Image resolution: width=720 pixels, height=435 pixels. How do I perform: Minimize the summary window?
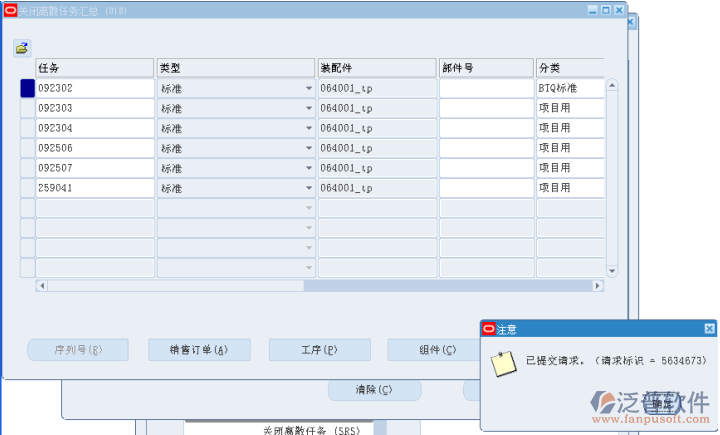(593, 9)
